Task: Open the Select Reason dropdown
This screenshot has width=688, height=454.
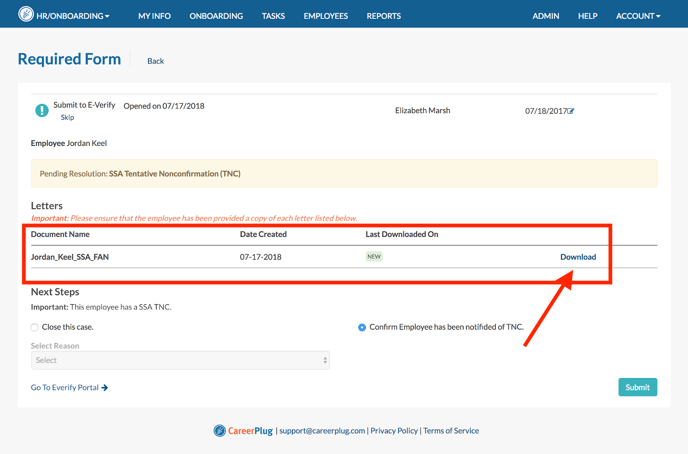Action: point(180,360)
